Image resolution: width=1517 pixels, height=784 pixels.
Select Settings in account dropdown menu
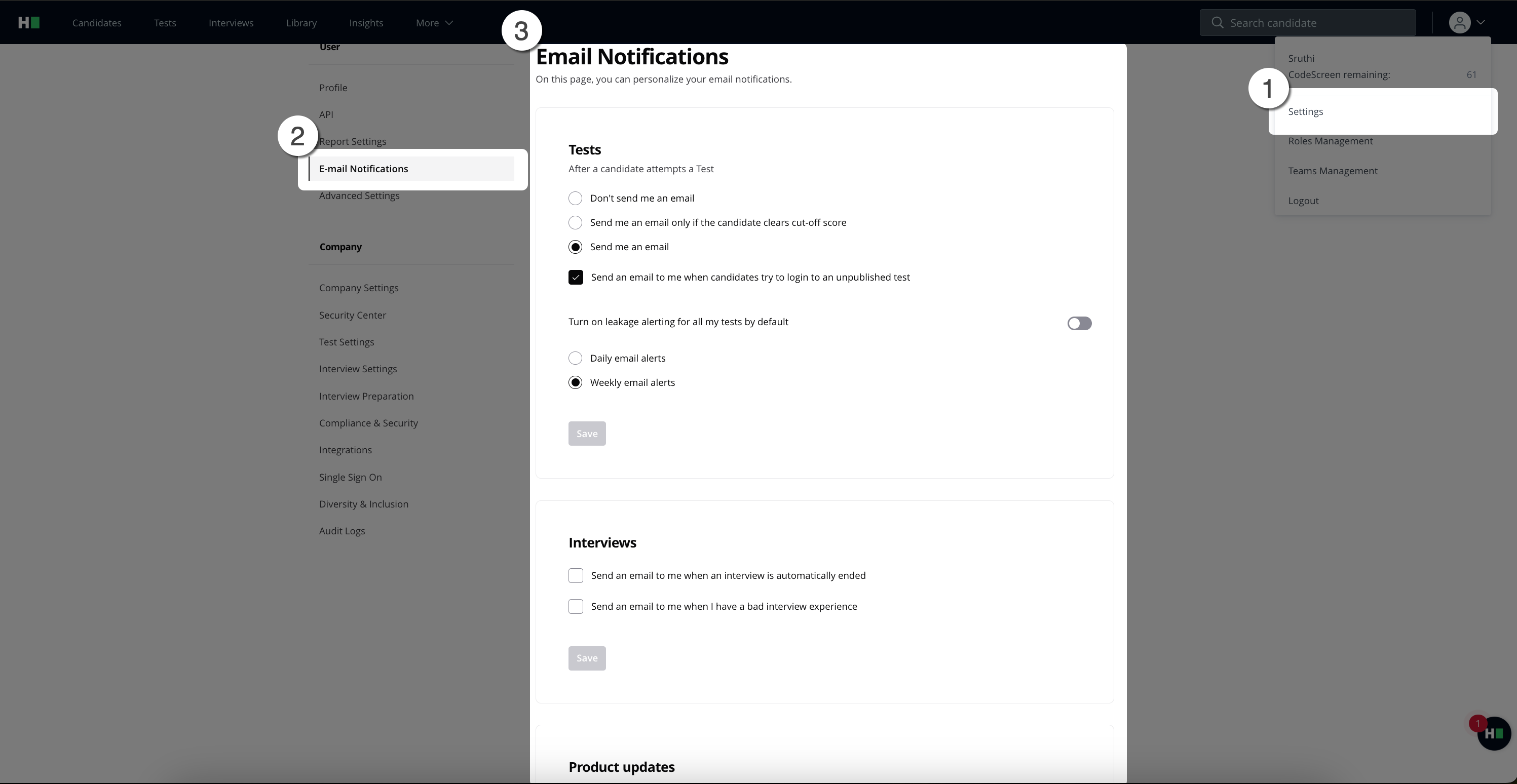(1306, 112)
